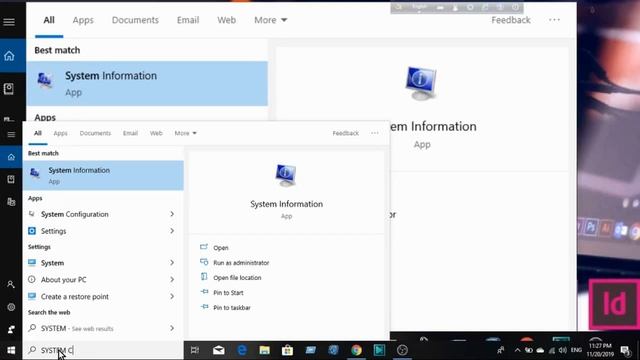This screenshot has width=640, height=360.
Task: Switch to the Email tab in the large background panel
Action: 188,20
